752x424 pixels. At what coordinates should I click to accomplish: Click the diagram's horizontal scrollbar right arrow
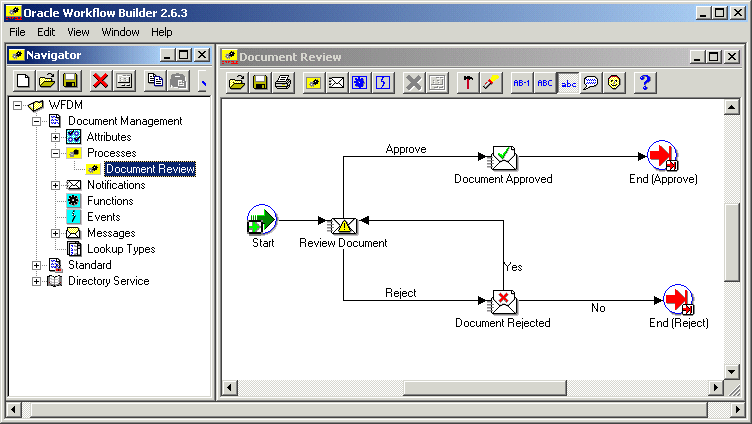[x=714, y=388]
